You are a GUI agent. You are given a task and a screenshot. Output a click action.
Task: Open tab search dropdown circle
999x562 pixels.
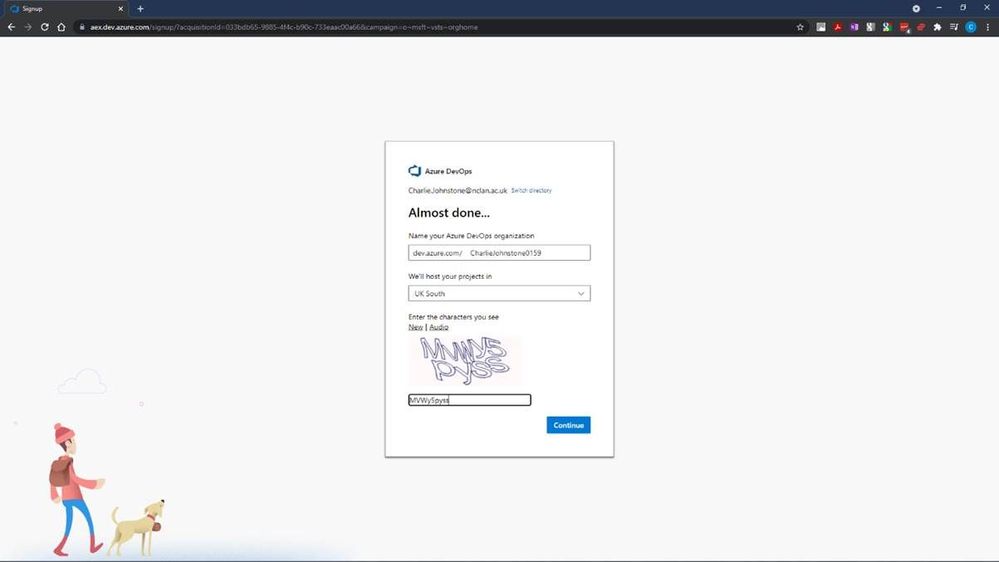tap(916, 9)
